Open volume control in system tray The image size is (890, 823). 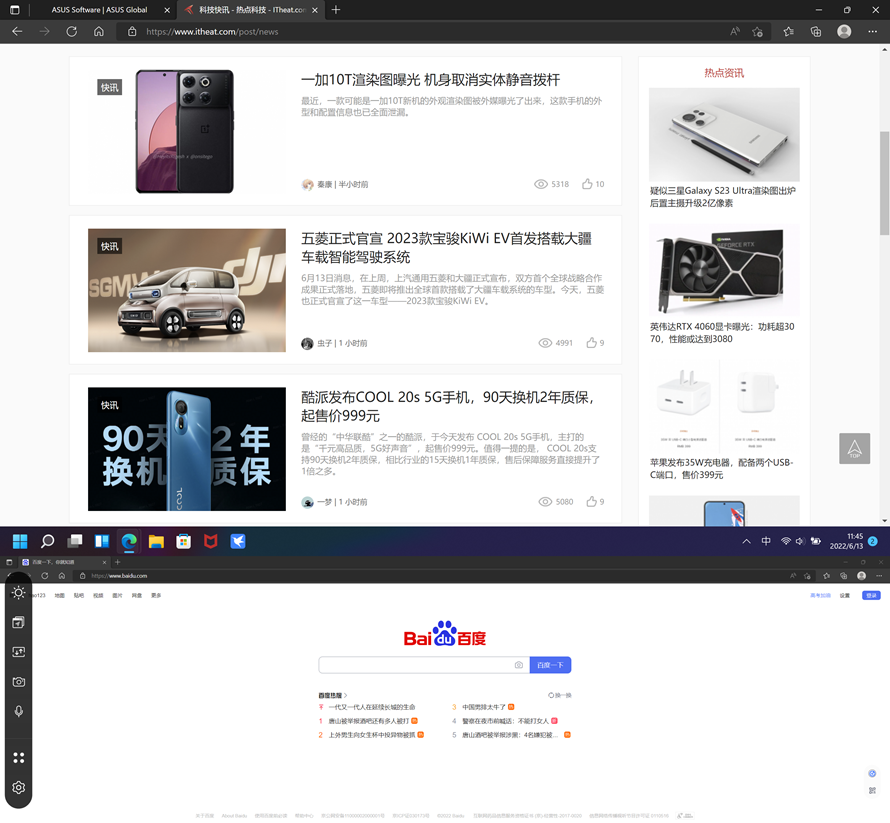pyautogui.click(x=800, y=541)
